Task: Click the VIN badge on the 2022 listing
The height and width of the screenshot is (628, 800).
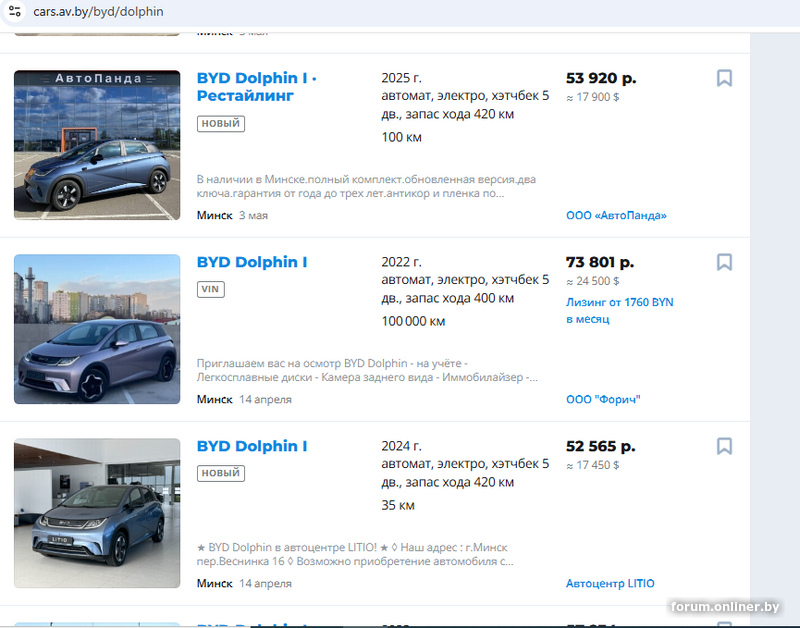Action: pyautogui.click(x=211, y=289)
